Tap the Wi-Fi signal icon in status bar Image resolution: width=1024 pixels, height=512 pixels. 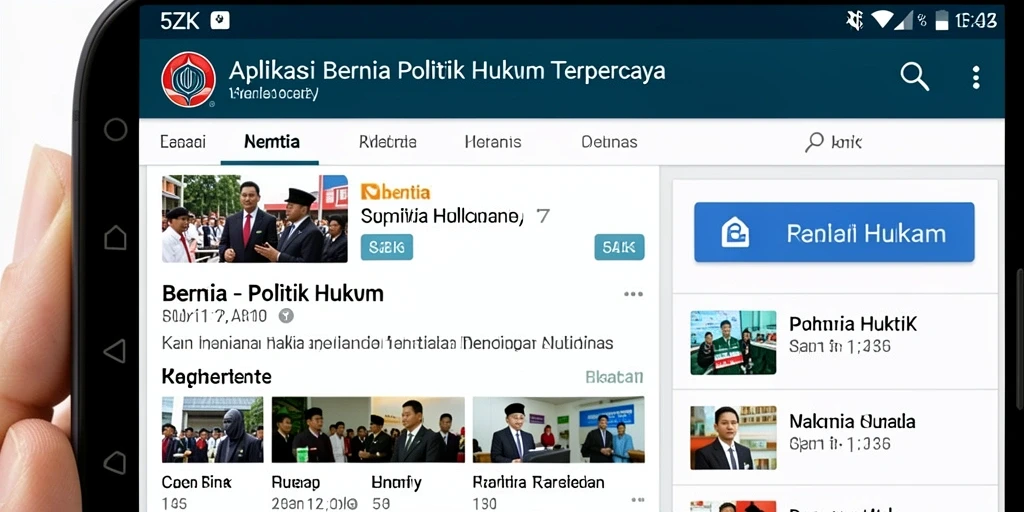(x=882, y=20)
